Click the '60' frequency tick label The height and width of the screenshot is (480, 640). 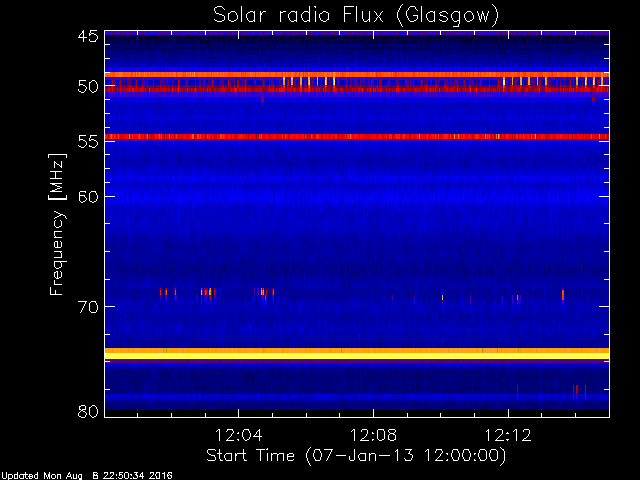tap(88, 197)
